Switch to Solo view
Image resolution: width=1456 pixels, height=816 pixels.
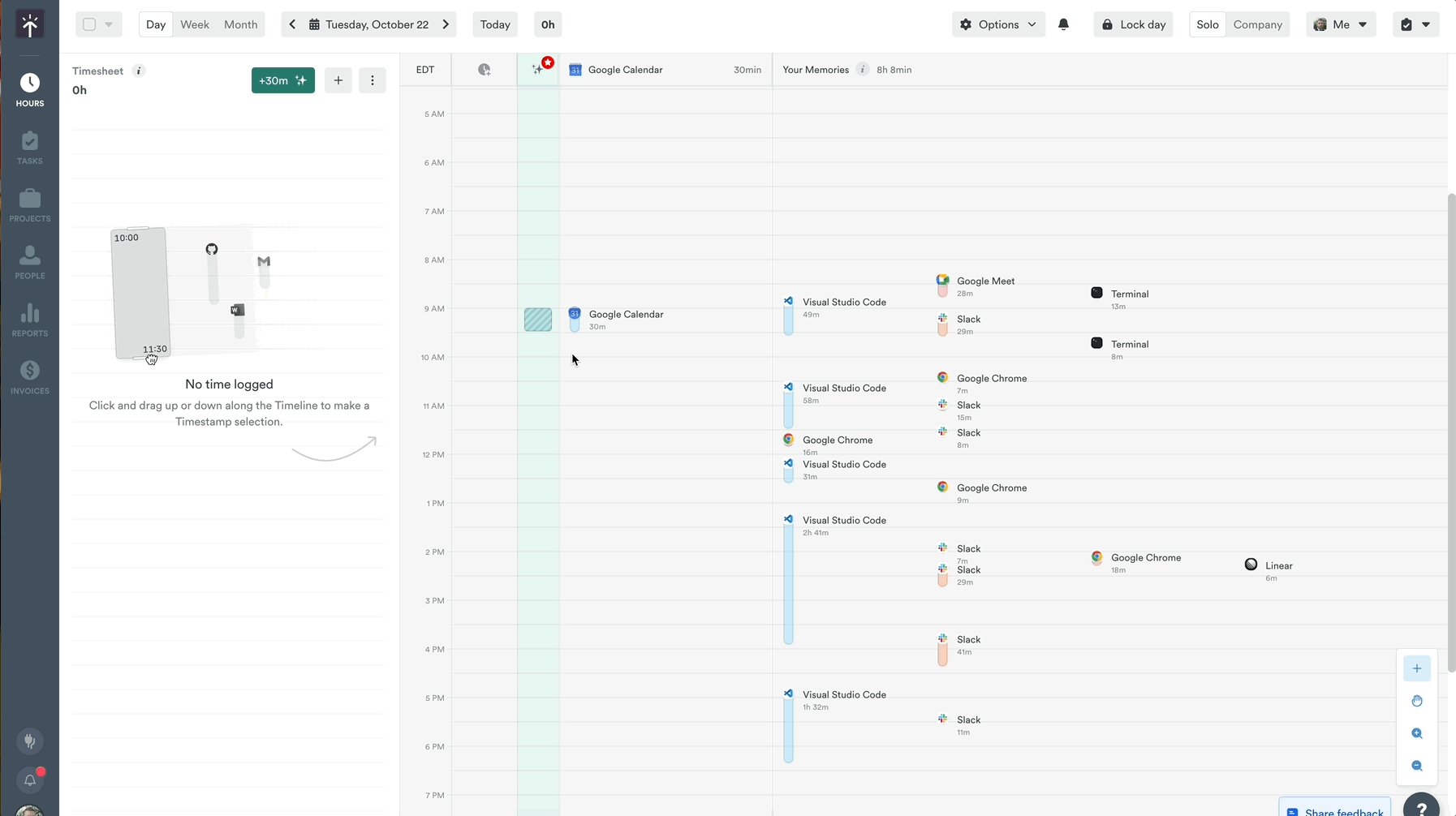[1207, 24]
